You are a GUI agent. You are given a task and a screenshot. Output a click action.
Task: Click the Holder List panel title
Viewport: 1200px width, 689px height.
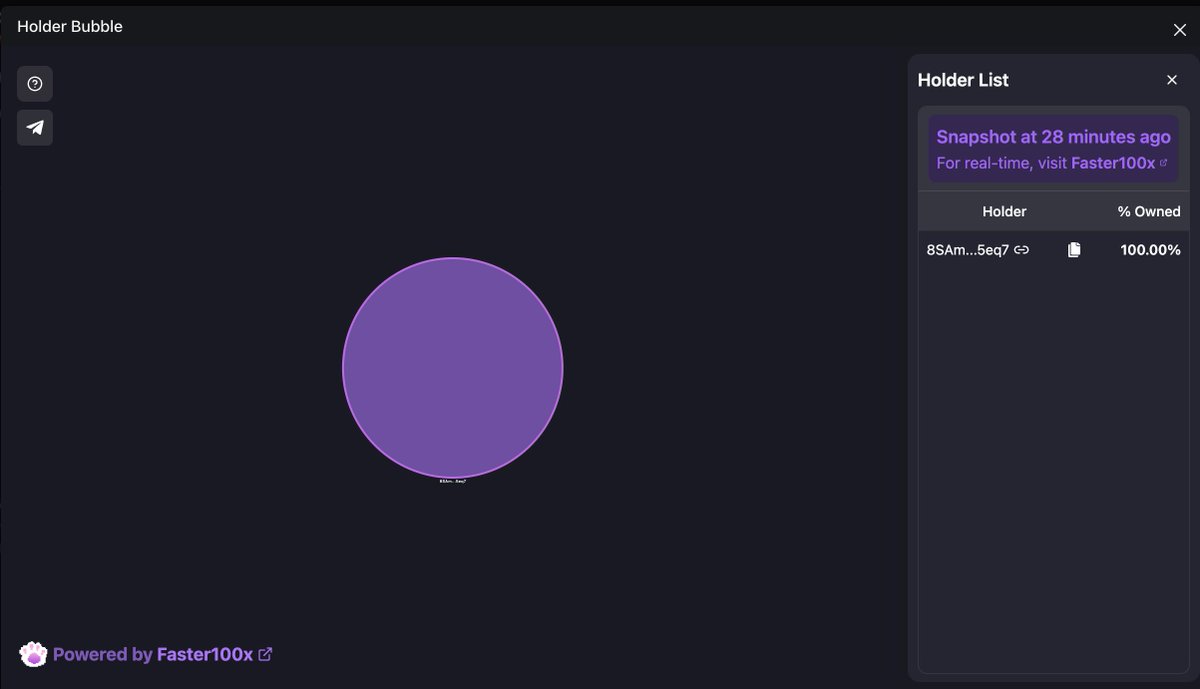tap(963, 80)
